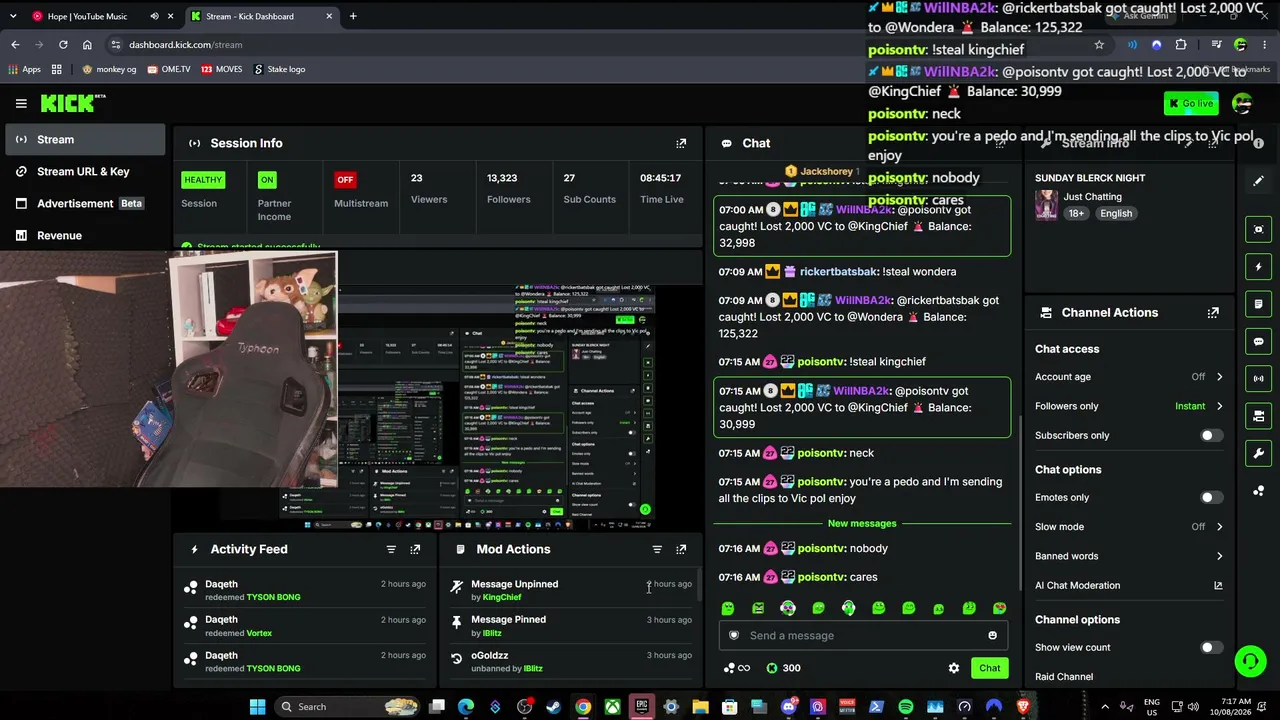This screenshot has height=720, width=1280.
Task: Toggle Emotes only chat switch
Action: click(1210, 497)
